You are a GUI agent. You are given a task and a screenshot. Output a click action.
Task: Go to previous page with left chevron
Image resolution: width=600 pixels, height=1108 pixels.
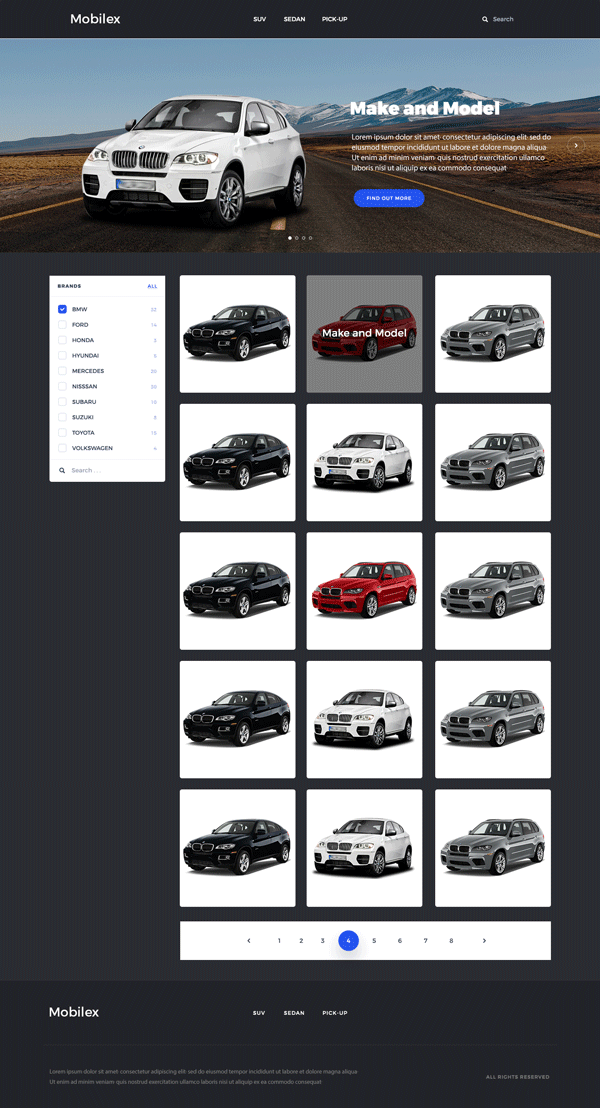(249, 941)
